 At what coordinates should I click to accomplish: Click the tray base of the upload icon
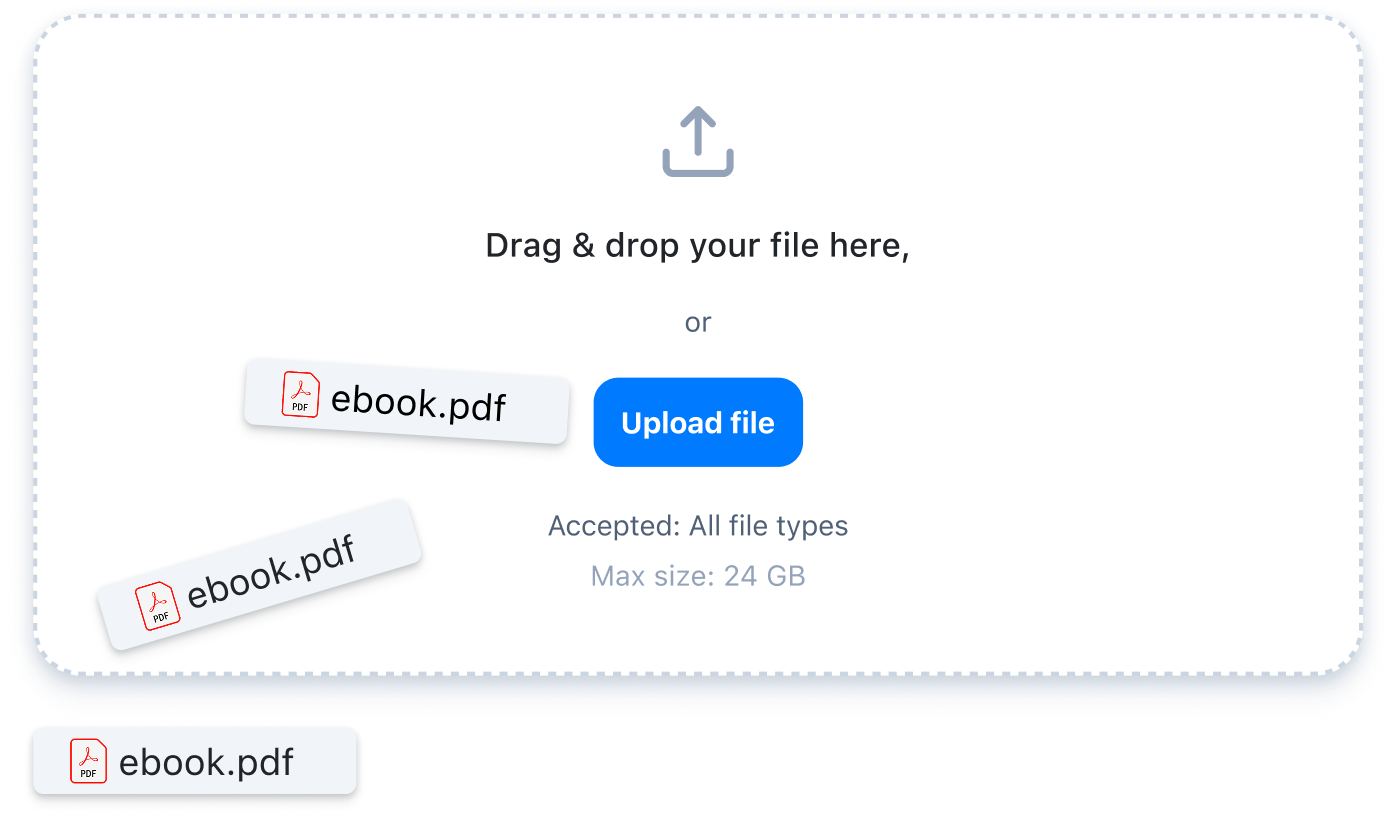[698, 164]
